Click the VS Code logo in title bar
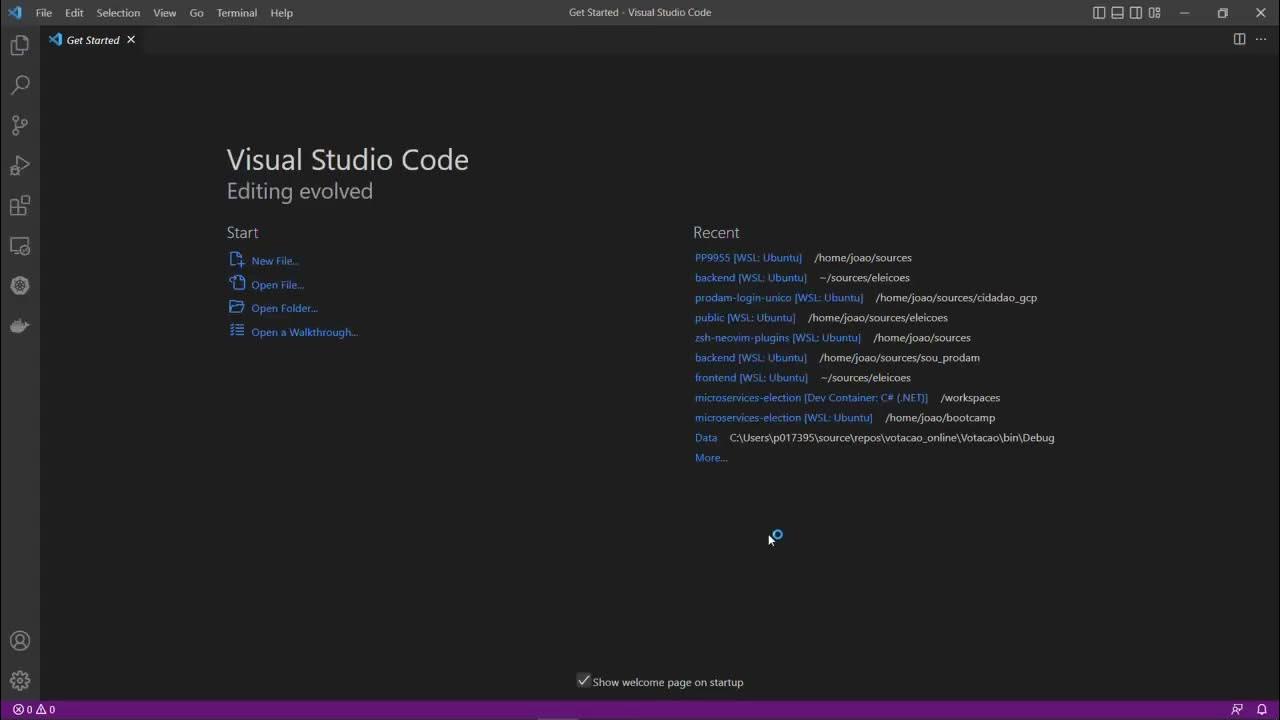This screenshot has width=1280, height=720. (14, 13)
